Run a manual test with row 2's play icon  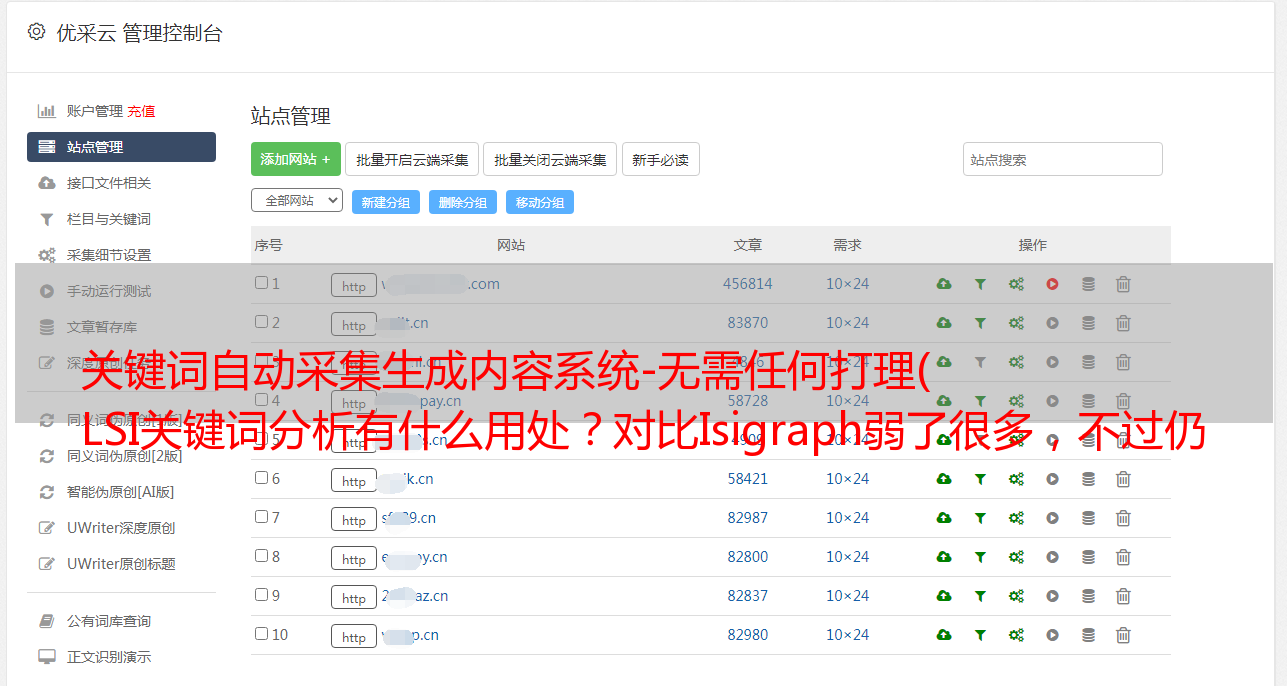[1052, 323]
